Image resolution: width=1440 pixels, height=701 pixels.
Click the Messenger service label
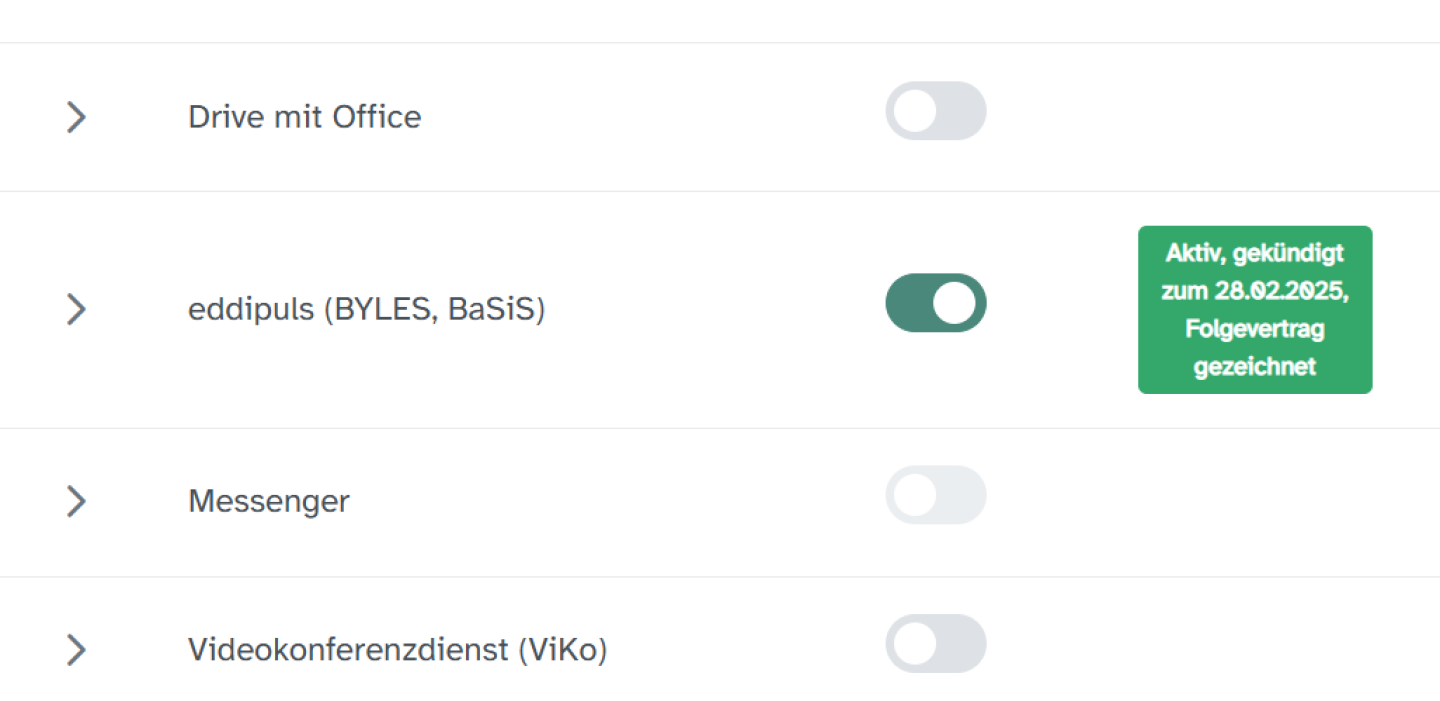click(268, 500)
